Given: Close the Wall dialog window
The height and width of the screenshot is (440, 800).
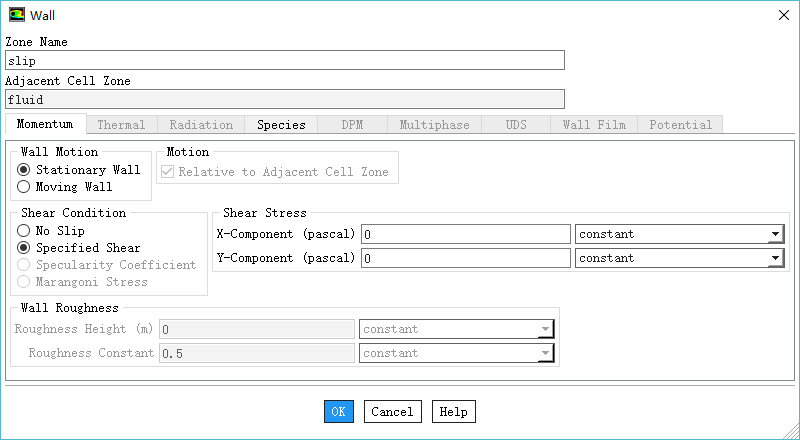Looking at the screenshot, I should pyautogui.click(x=782, y=15).
